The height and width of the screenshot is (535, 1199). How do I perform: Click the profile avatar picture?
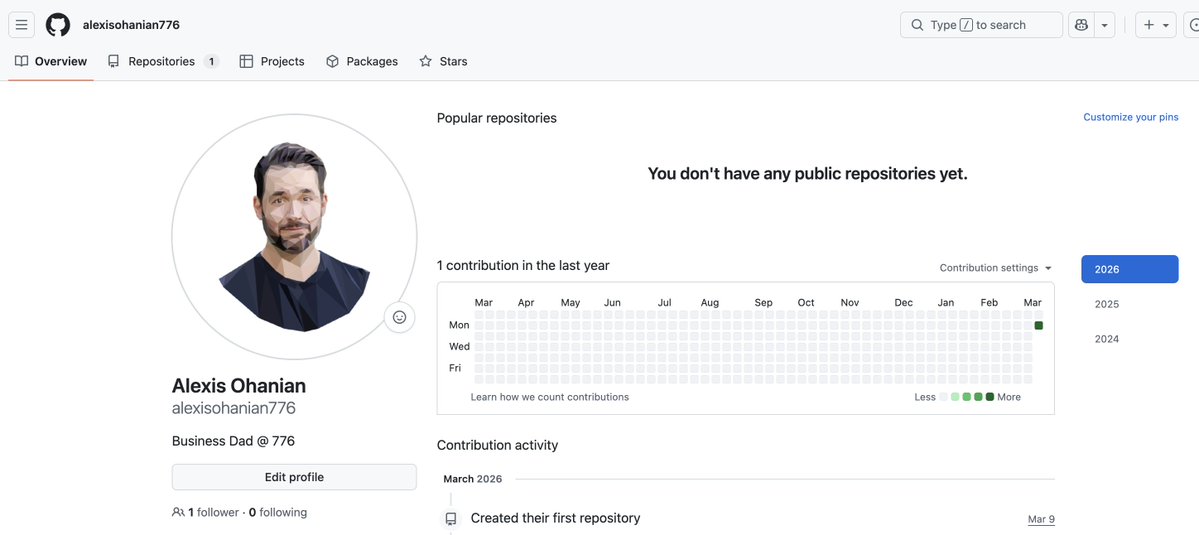(294, 236)
